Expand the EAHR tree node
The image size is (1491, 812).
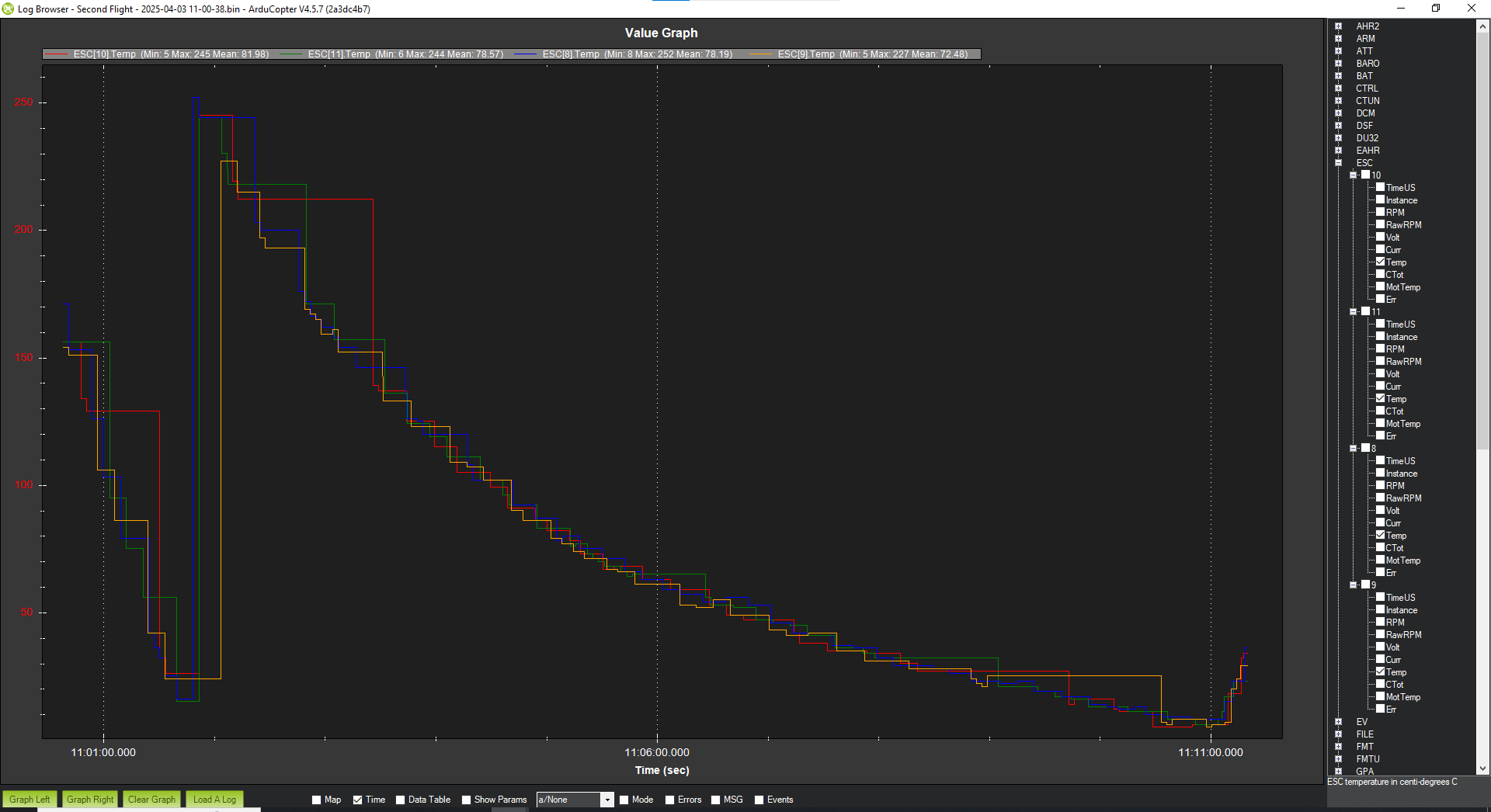pos(1338,151)
